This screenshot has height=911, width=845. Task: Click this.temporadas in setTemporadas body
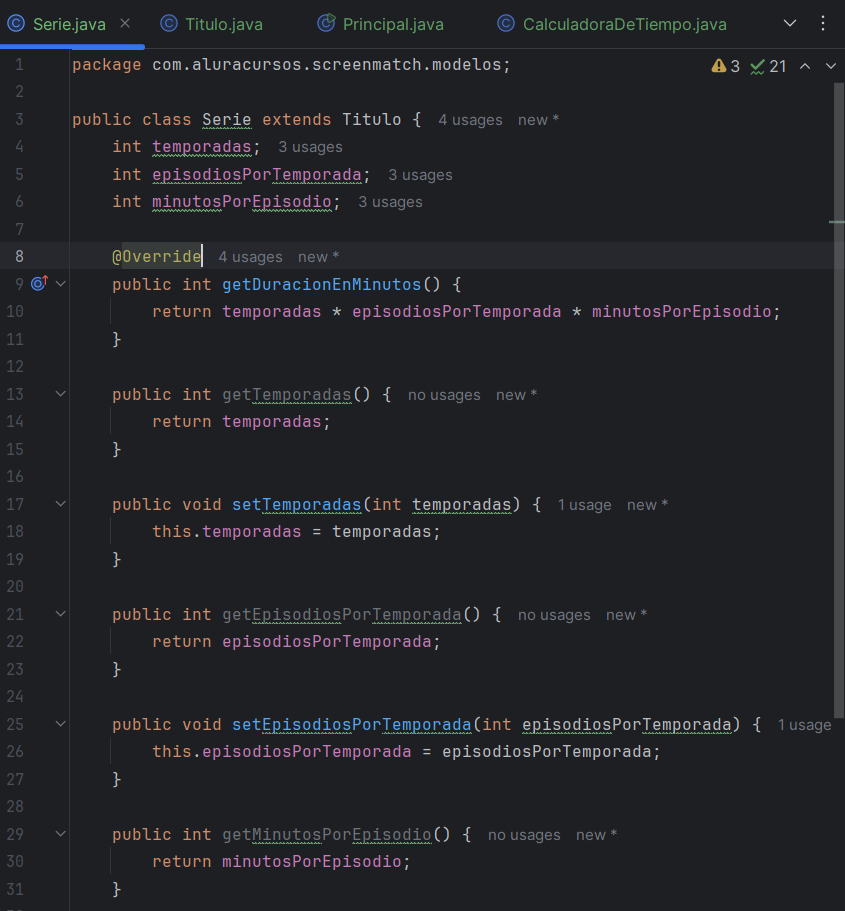[227, 532]
